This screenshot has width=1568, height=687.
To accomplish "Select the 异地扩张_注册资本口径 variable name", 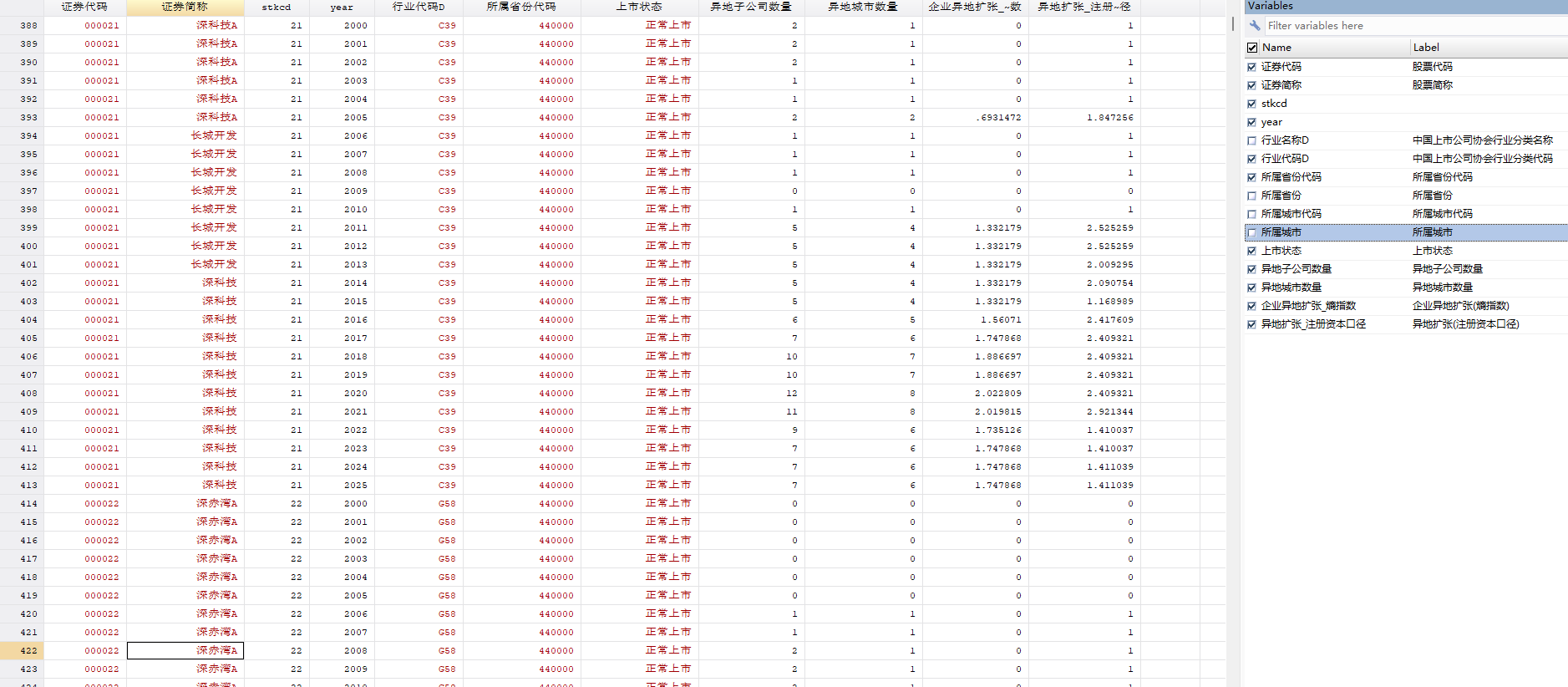I will (1313, 324).
